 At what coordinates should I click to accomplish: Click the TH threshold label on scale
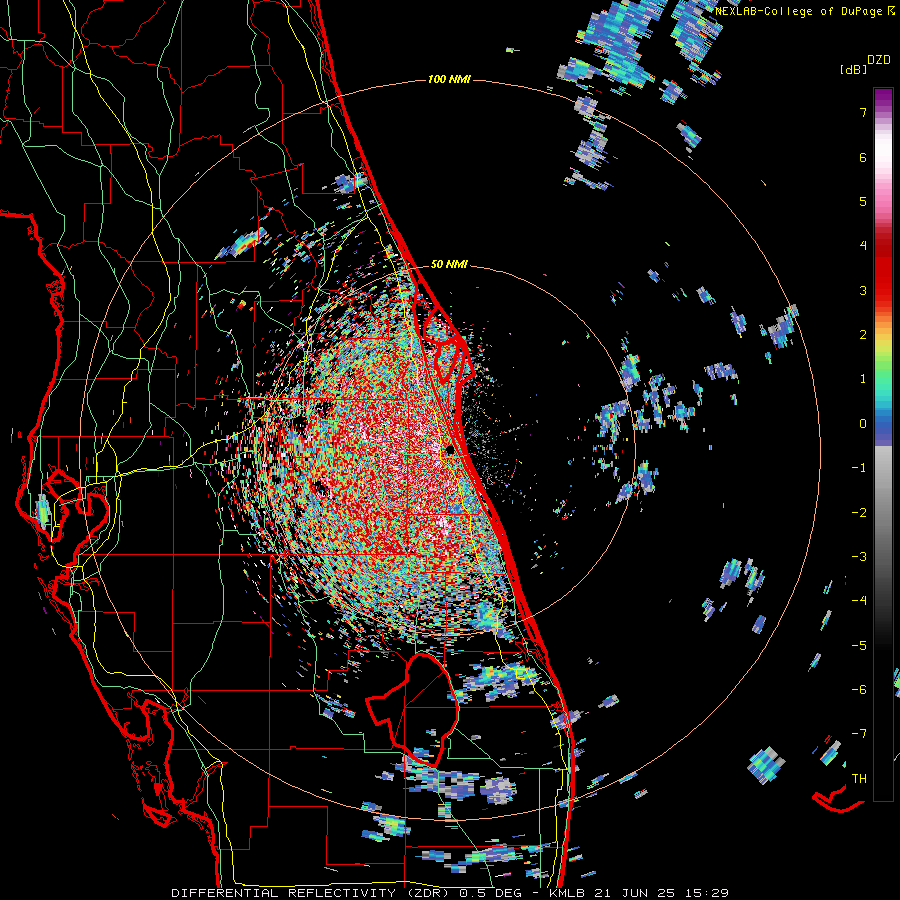pos(859,779)
